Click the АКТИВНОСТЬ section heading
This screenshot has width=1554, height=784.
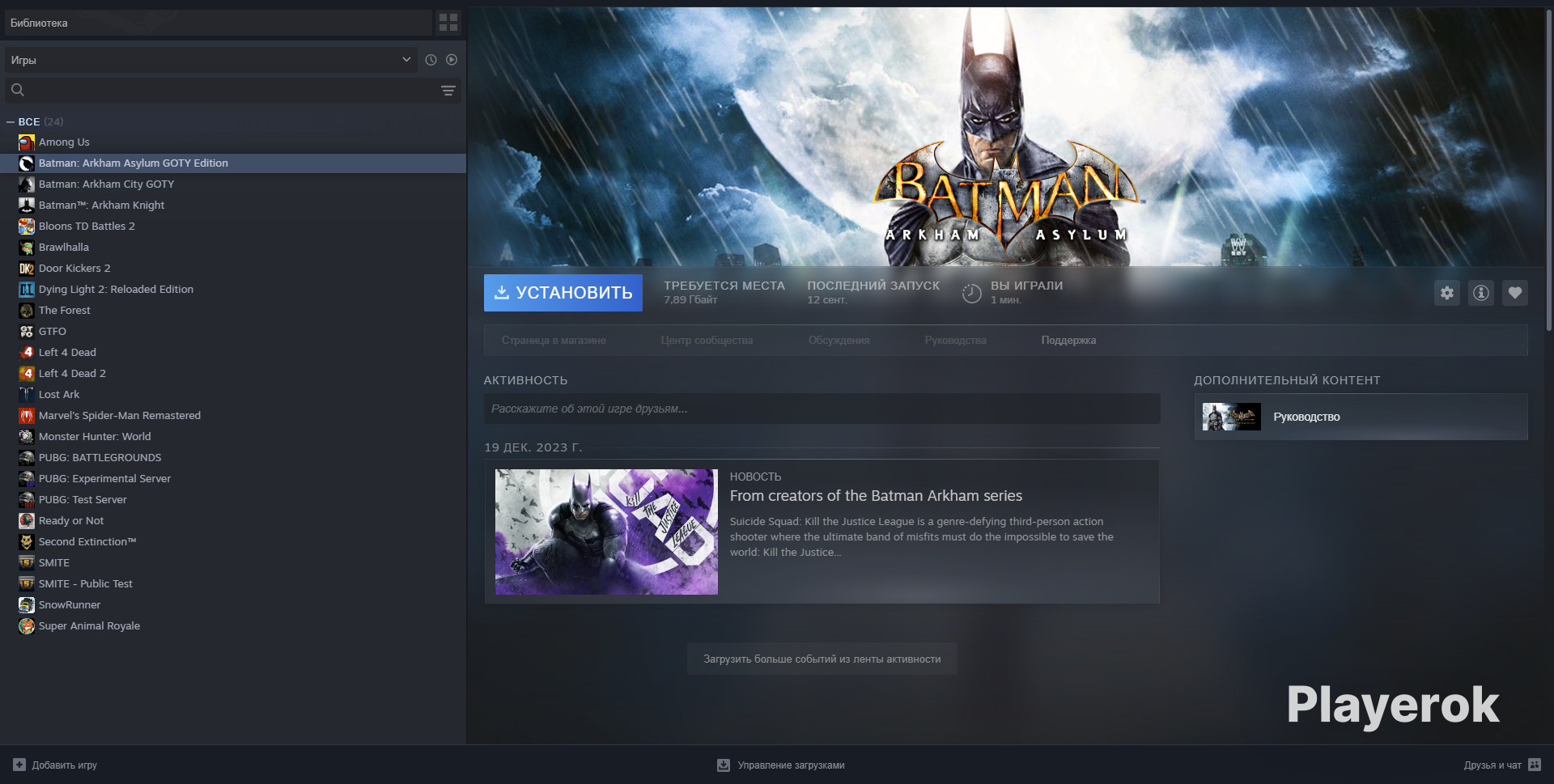[525, 380]
